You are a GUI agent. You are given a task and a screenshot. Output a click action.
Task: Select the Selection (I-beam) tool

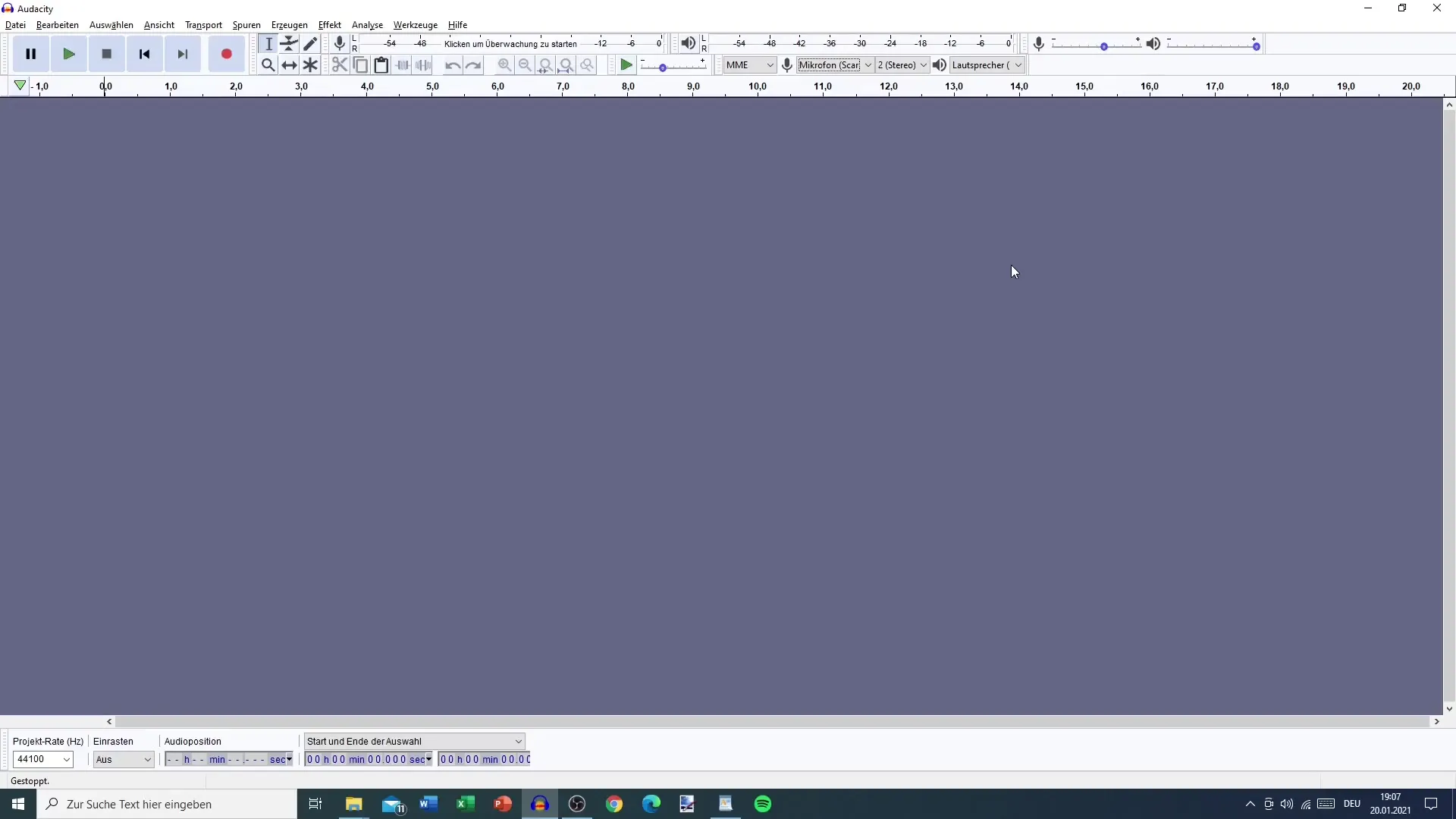[x=268, y=44]
